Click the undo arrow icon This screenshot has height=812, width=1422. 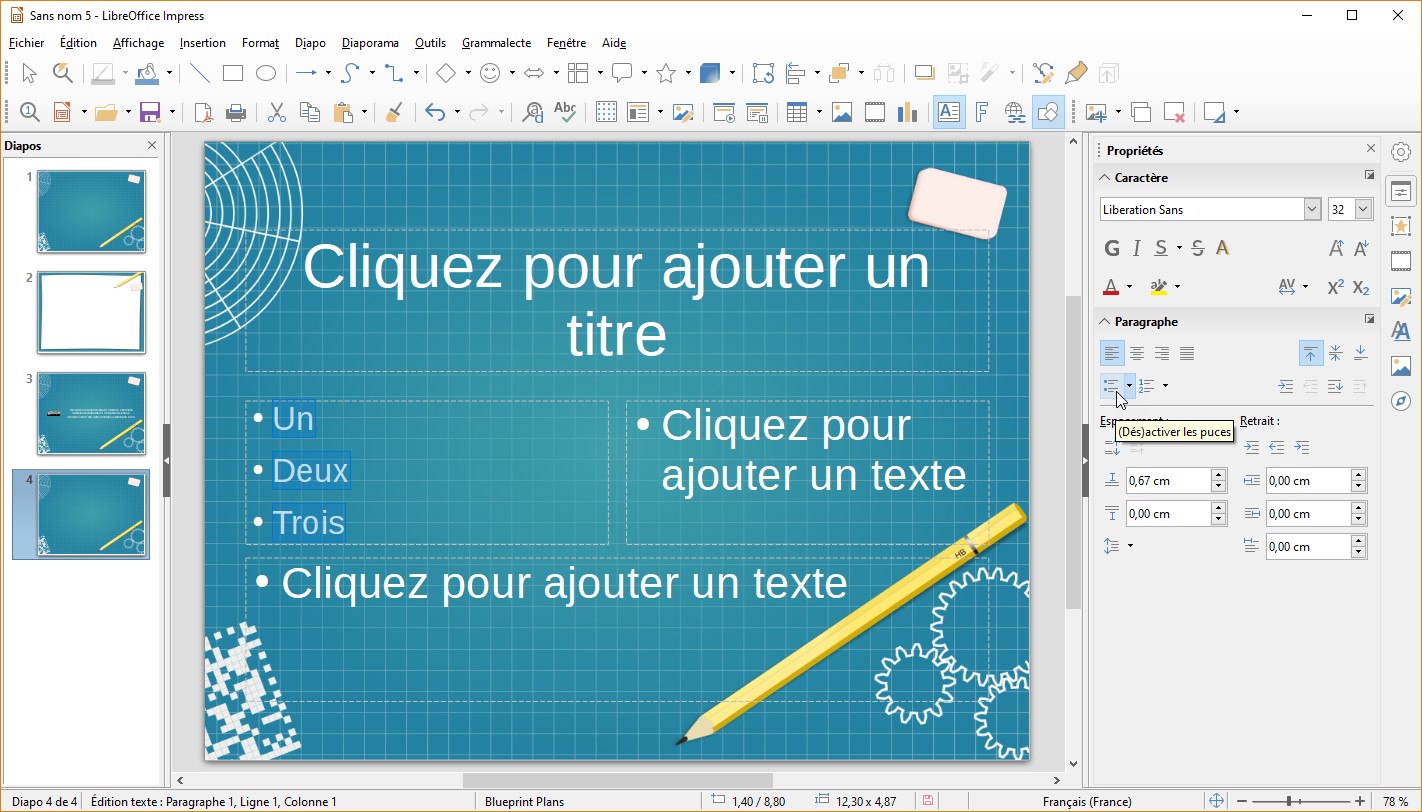[434, 112]
